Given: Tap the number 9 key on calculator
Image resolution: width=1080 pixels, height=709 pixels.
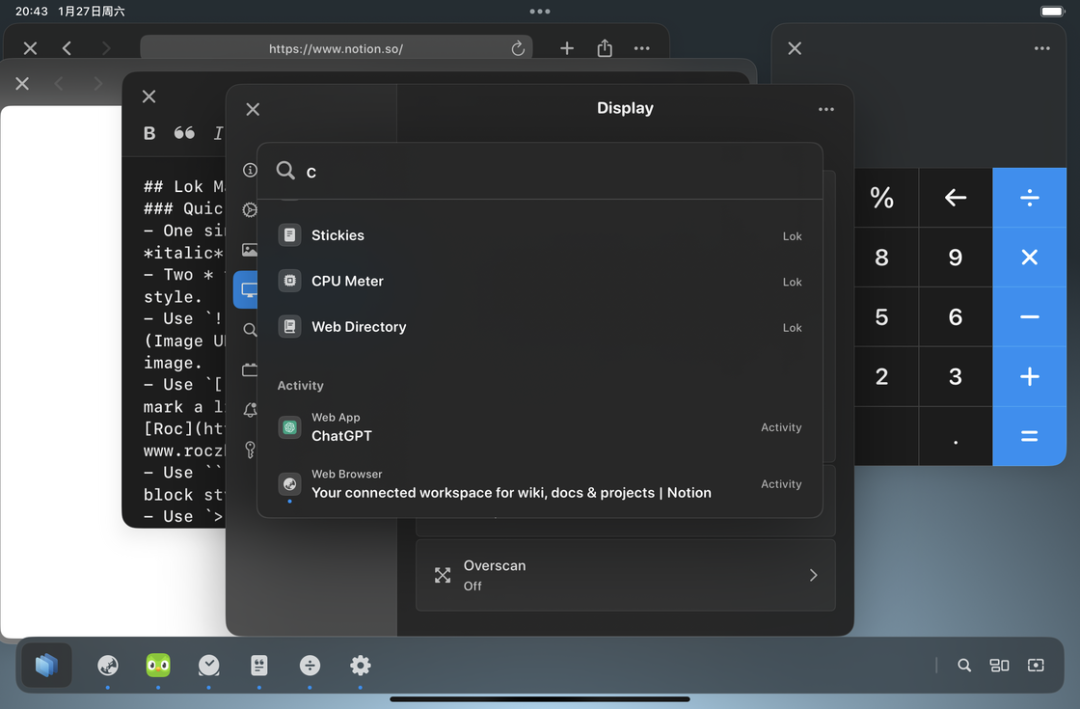Looking at the screenshot, I should pyautogui.click(x=955, y=257).
